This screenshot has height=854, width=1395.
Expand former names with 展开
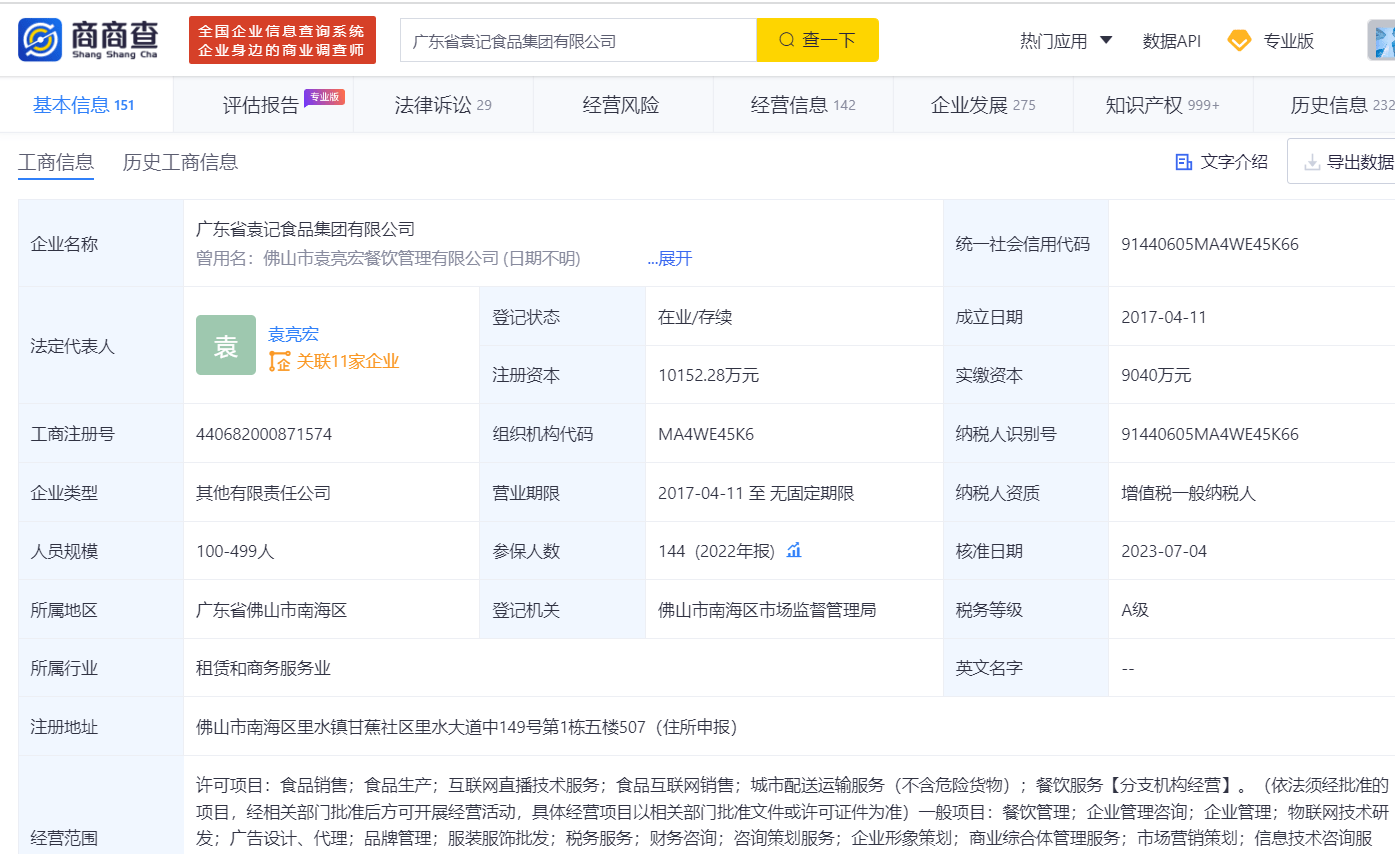coord(669,259)
